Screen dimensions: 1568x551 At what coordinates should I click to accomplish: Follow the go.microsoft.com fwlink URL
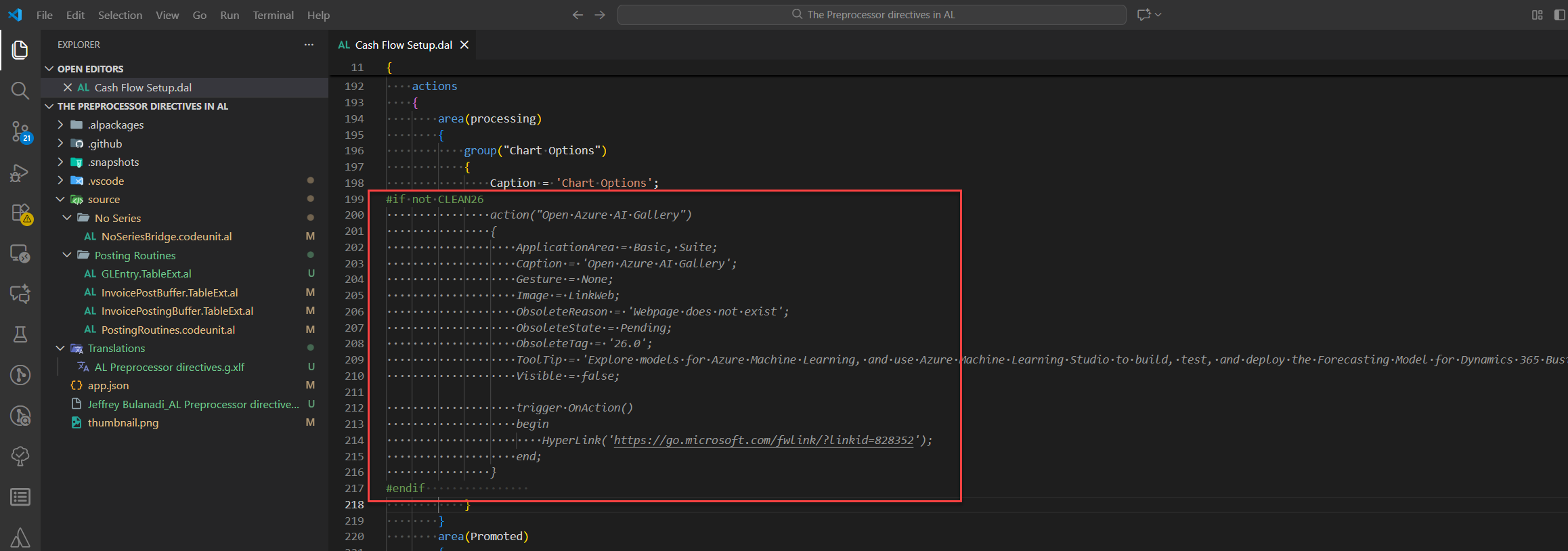point(763,440)
